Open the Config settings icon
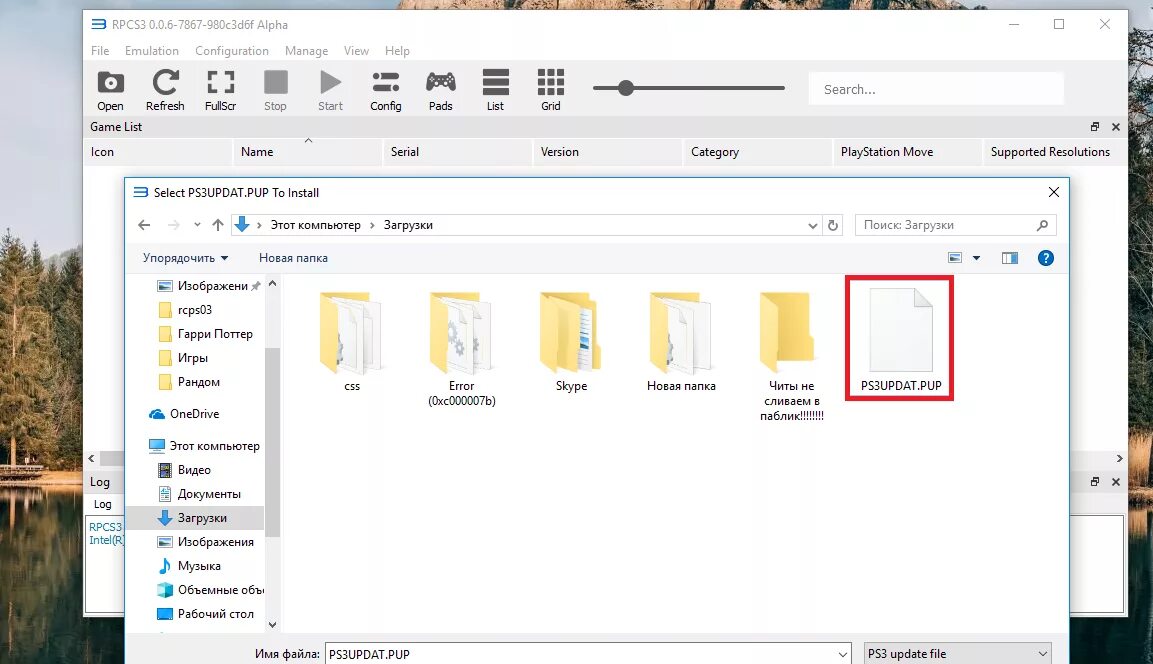Viewport: 1153px width, 664px height. coord(385,90)
